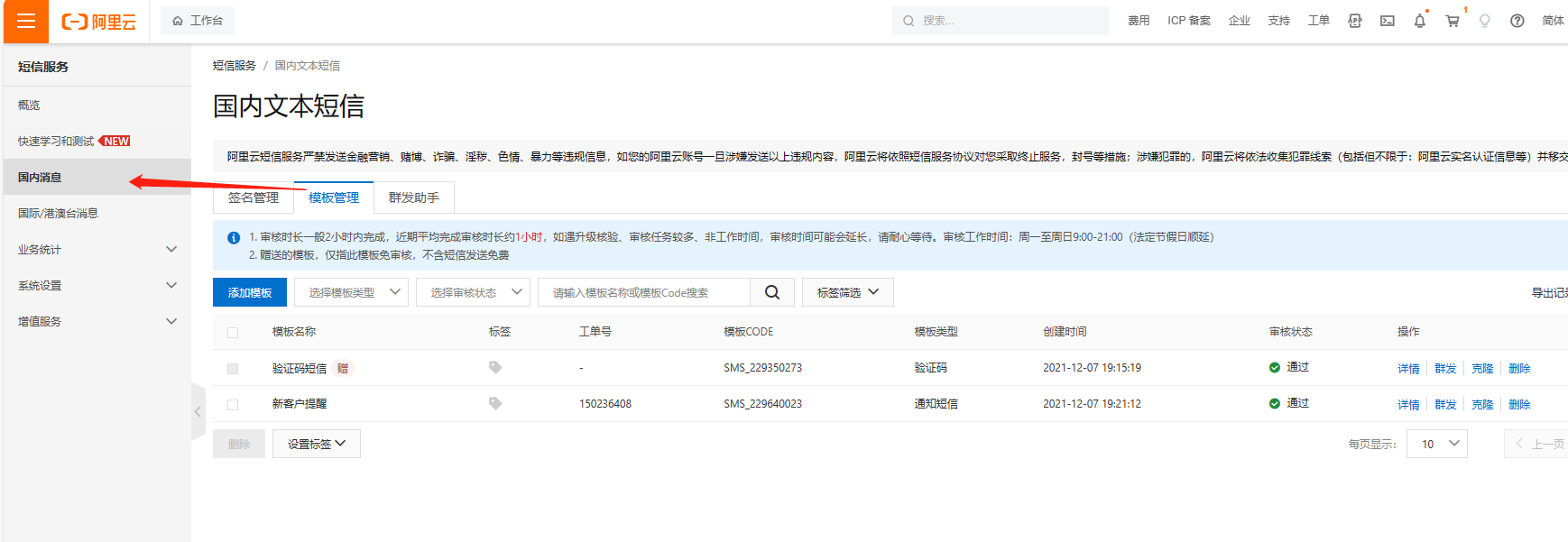Screen dimensions: 1568x542
Task: Open 设置标签 dropdown
Action: (x=317, y=444)
